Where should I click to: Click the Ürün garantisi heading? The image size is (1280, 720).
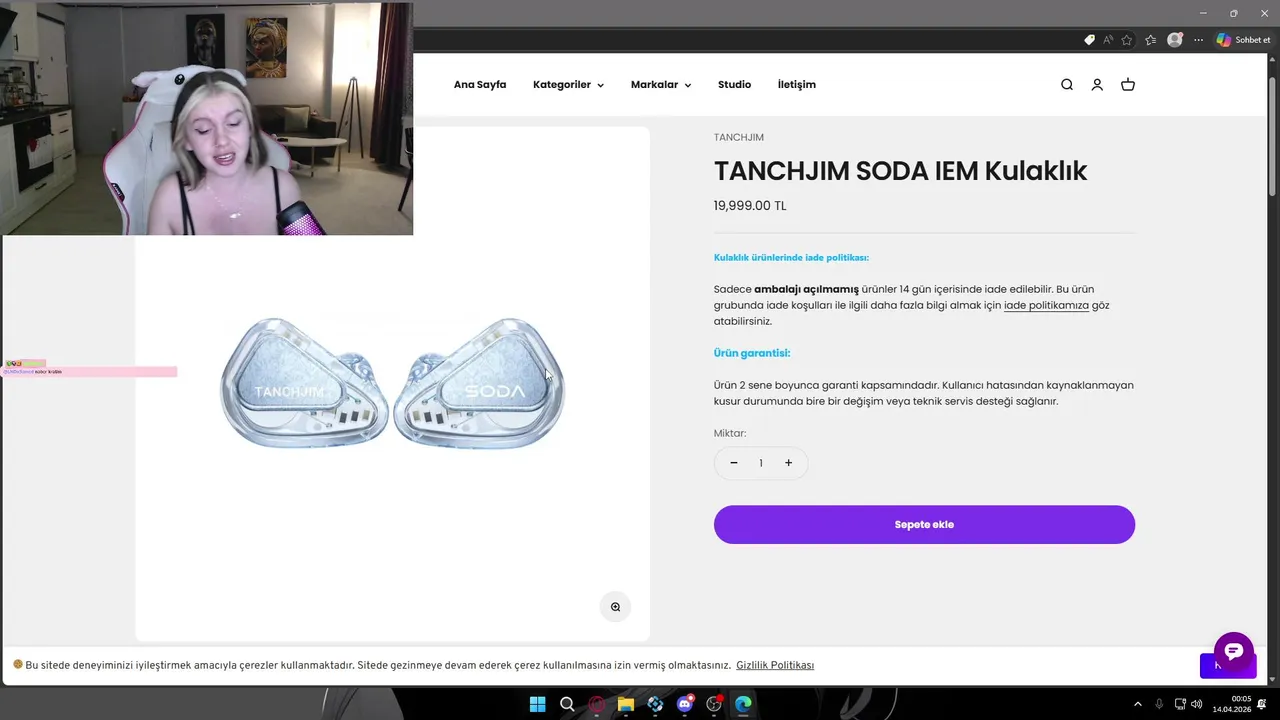[752, 353]
